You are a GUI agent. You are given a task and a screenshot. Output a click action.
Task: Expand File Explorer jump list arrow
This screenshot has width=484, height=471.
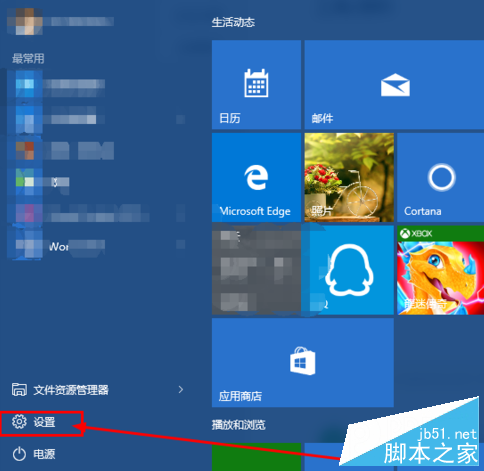[181, 389]
